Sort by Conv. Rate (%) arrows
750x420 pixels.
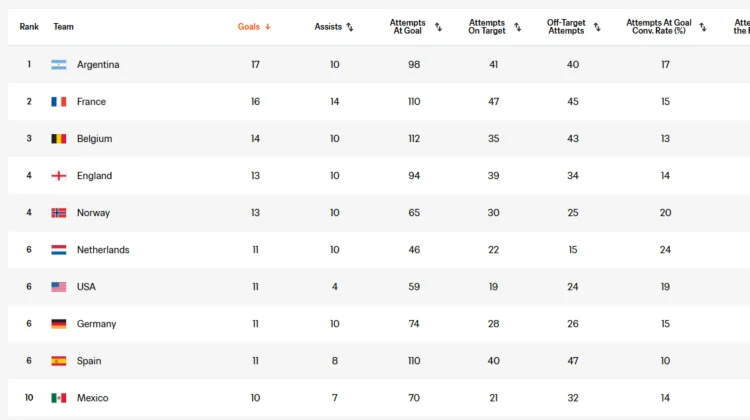pyautogui.click(x=703, y=27)
